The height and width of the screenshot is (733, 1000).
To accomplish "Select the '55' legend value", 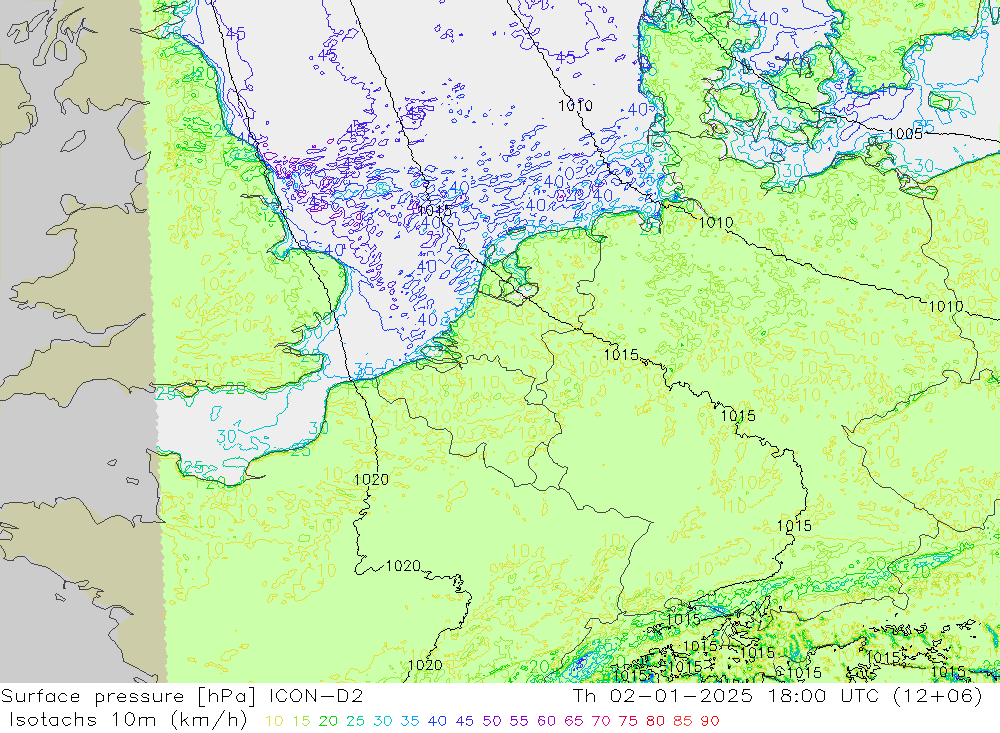I will click(x=519, y=721).
